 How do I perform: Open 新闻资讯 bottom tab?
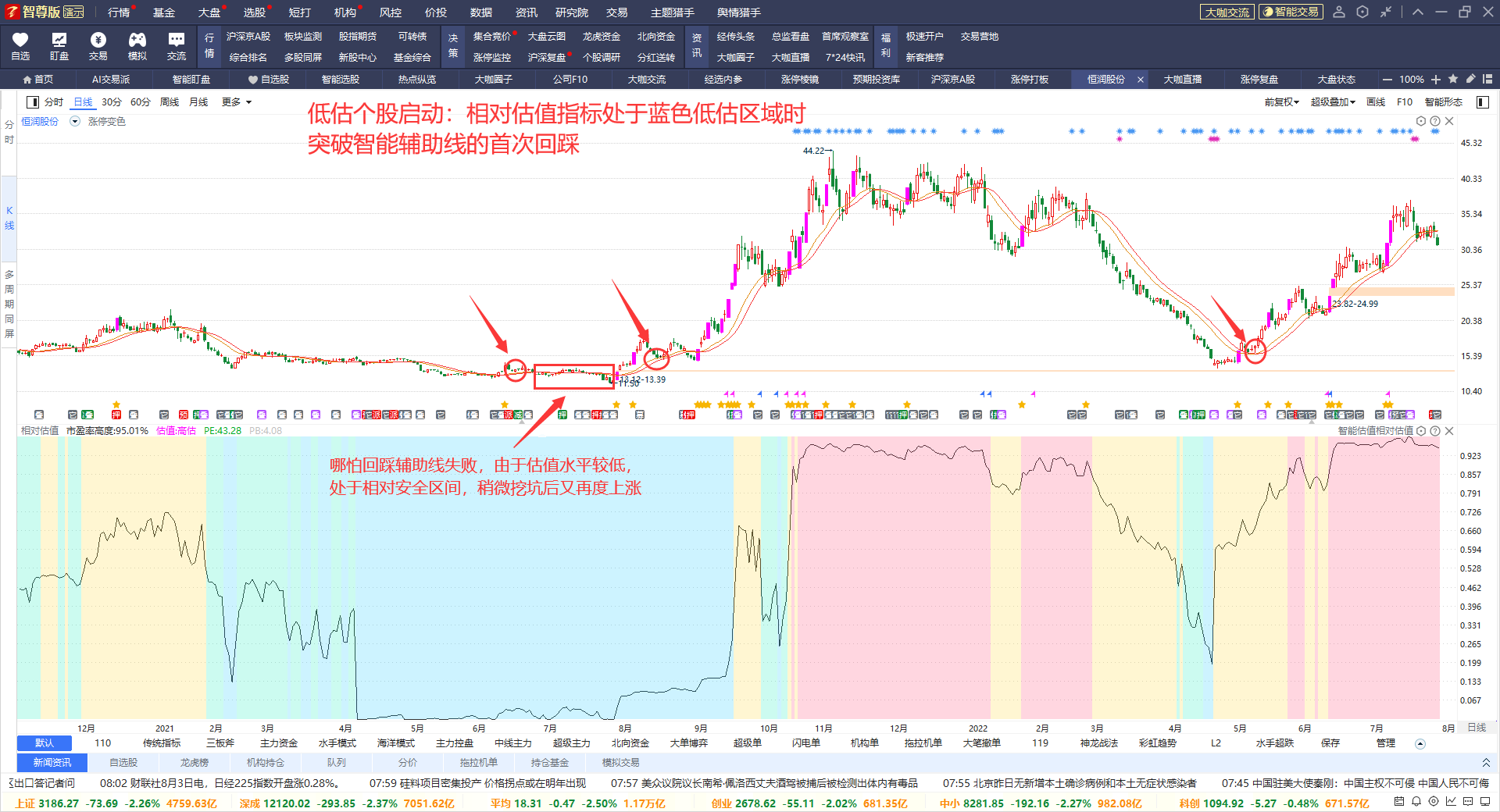coord(52,763)
